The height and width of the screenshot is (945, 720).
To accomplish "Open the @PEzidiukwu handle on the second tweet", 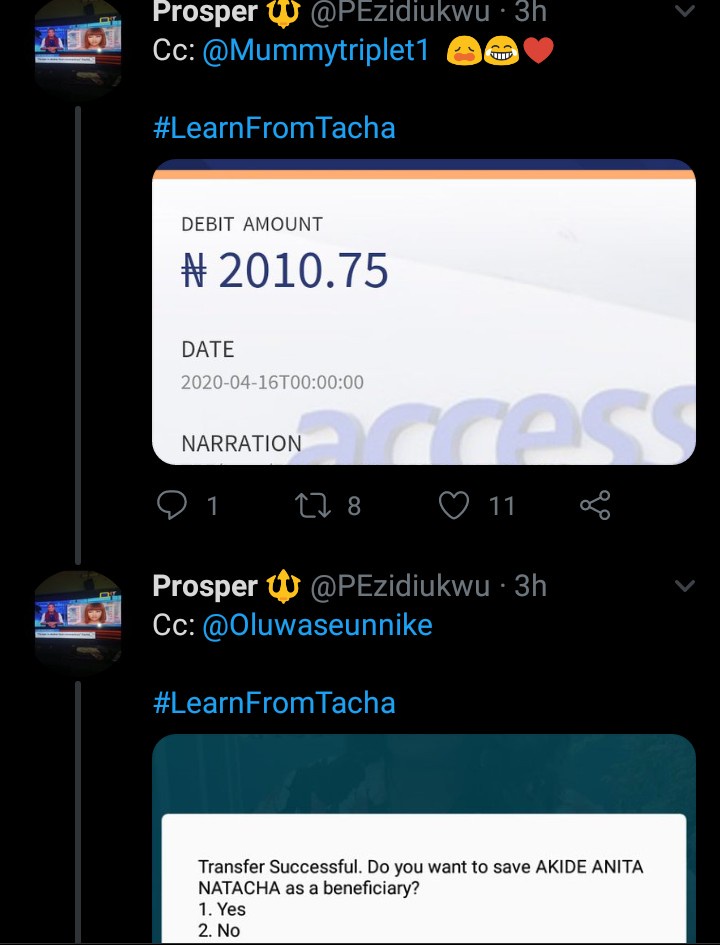I will click(x=400, y=586).
